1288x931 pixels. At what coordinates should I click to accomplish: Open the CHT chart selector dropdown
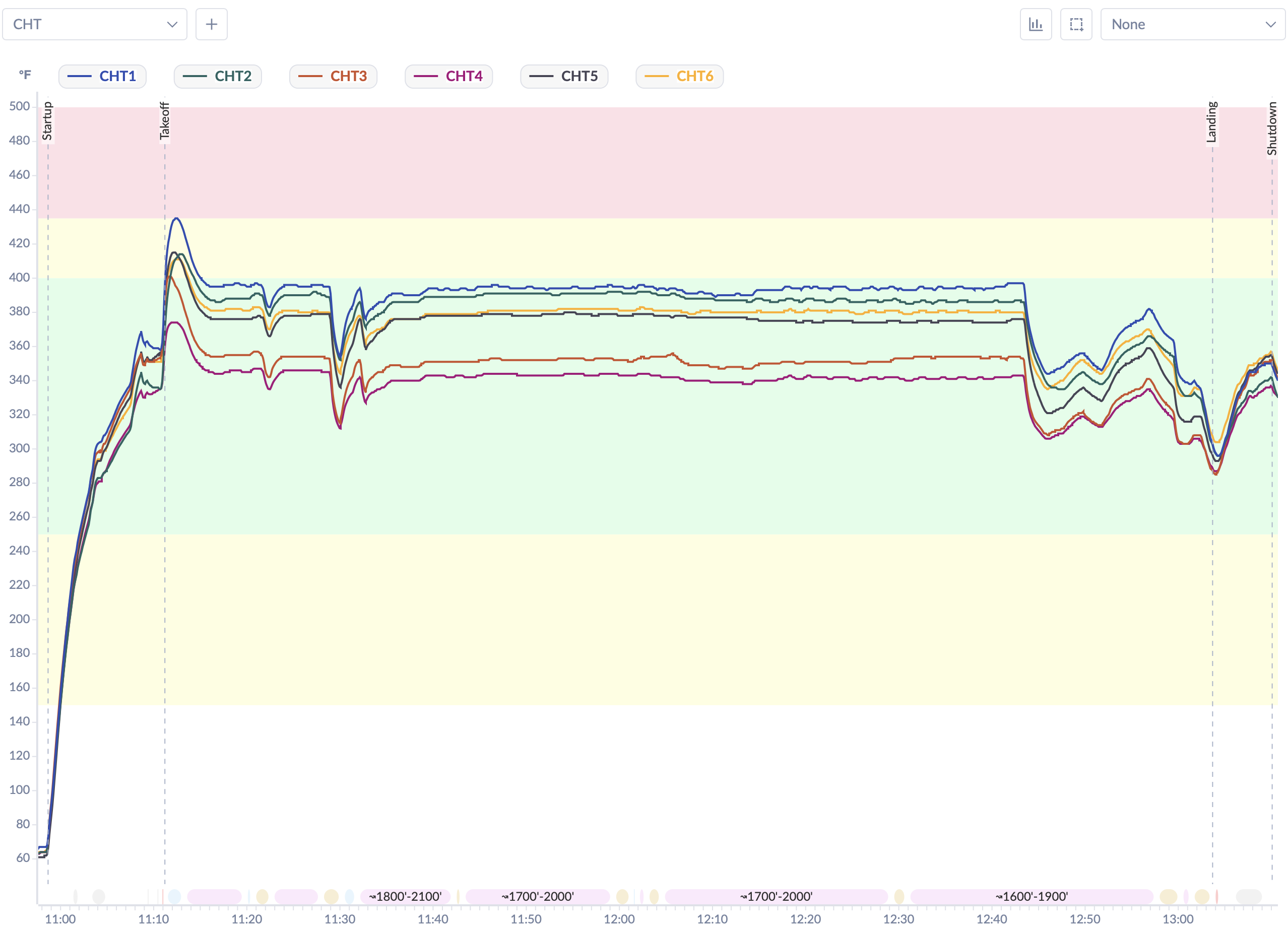pos(94,24)
